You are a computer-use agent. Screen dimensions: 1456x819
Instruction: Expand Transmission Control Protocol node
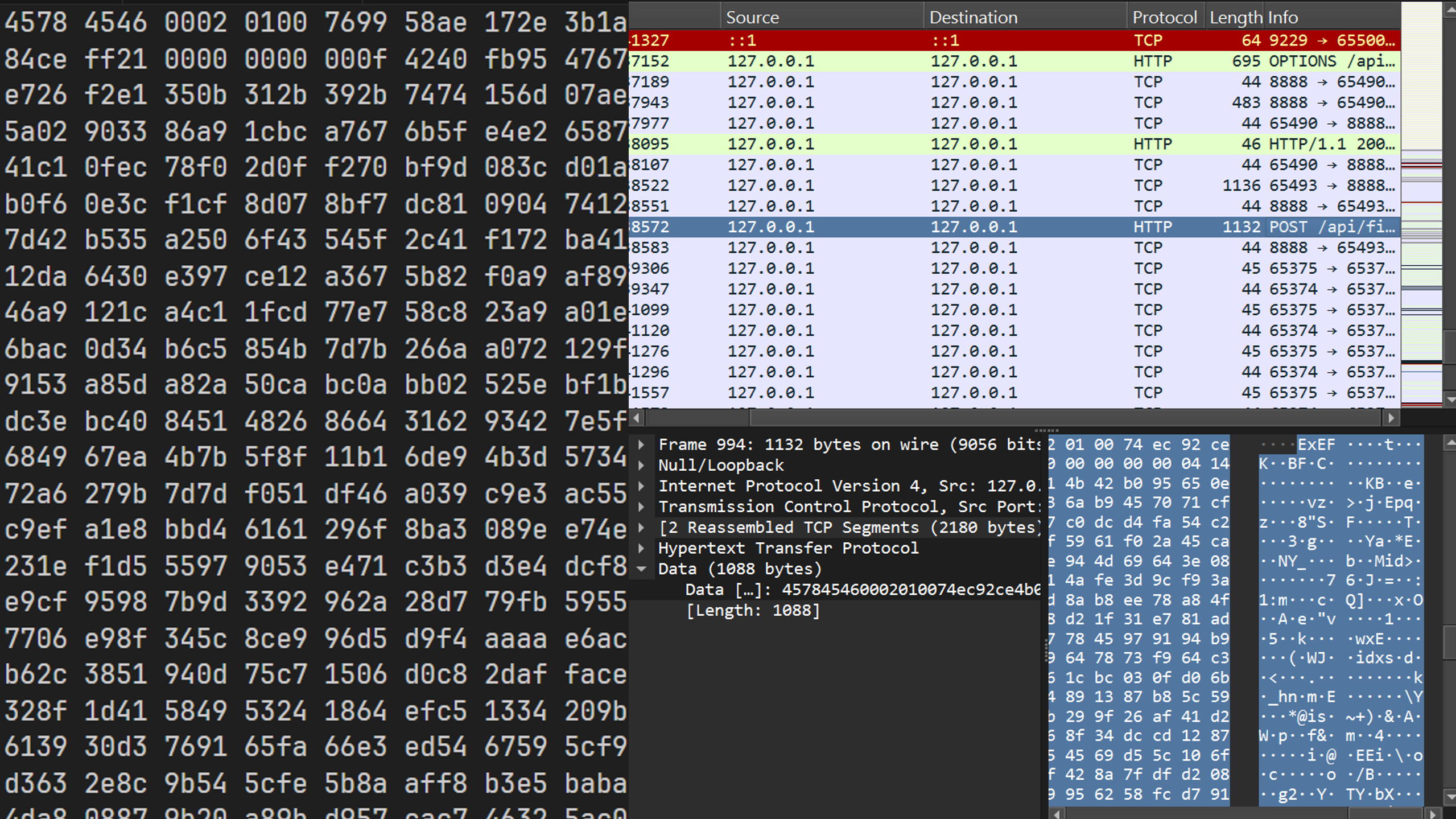641,507
